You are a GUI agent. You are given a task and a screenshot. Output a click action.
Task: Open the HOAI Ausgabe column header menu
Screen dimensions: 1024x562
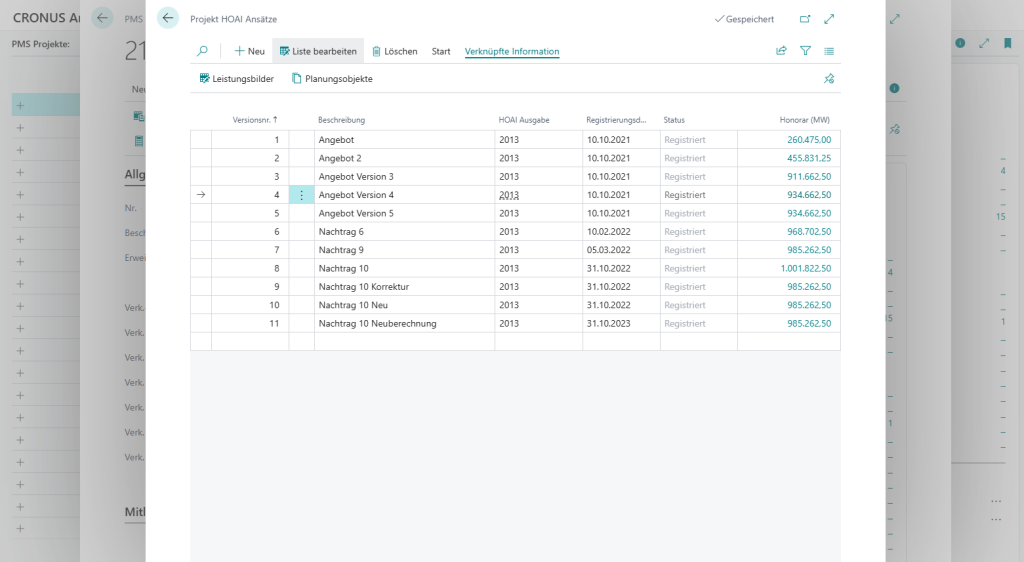click(524, 119)
